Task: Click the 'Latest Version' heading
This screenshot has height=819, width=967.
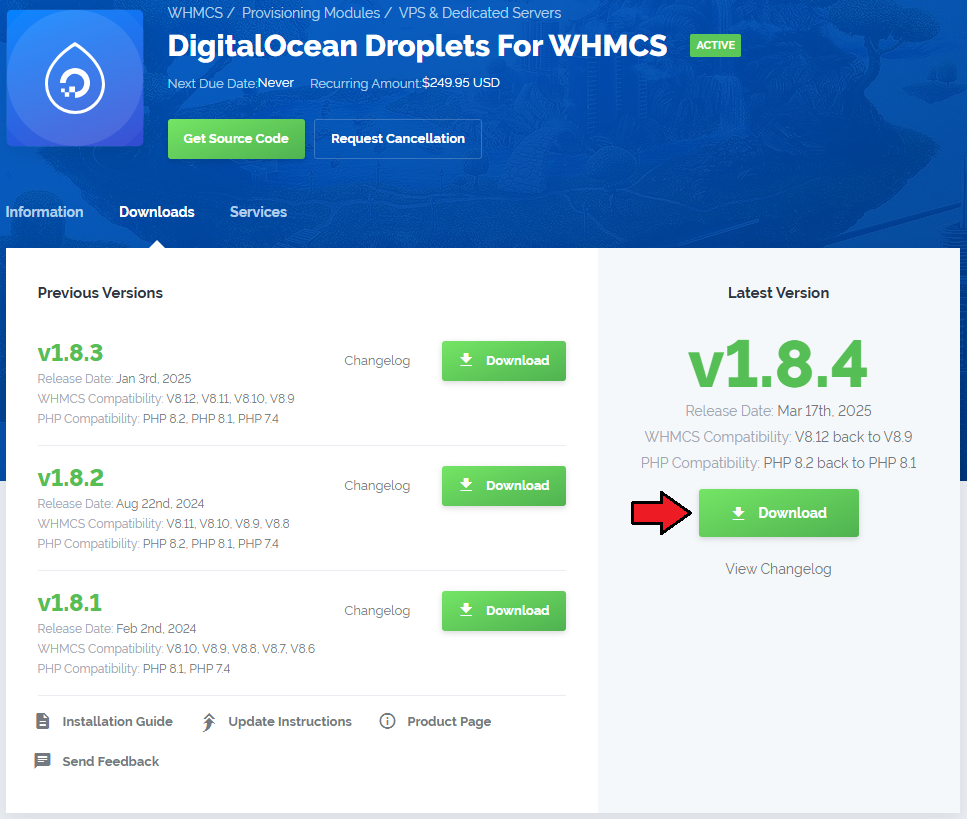Action: [778, 293]
